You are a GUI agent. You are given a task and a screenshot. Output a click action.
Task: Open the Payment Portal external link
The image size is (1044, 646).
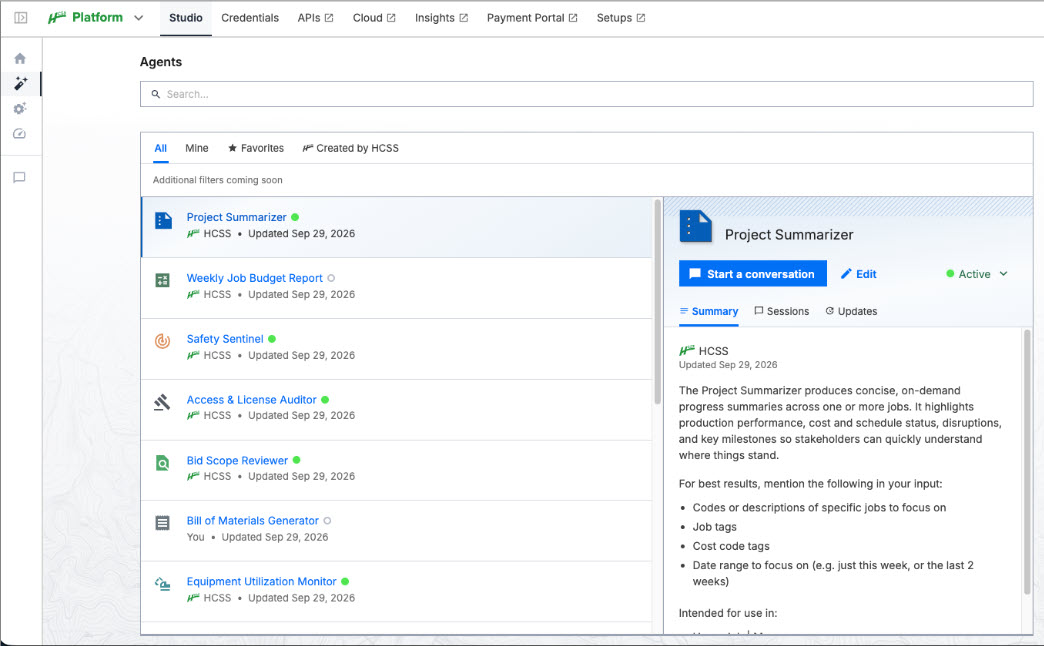click(532, 18)
